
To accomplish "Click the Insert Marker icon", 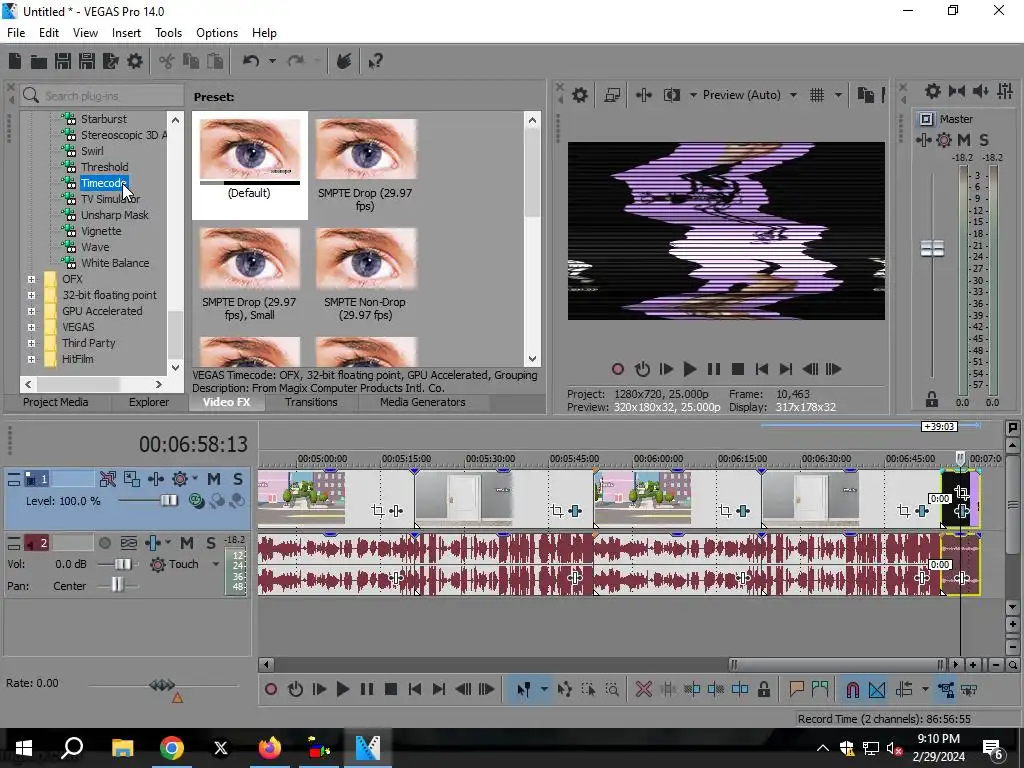I will 796,689.
